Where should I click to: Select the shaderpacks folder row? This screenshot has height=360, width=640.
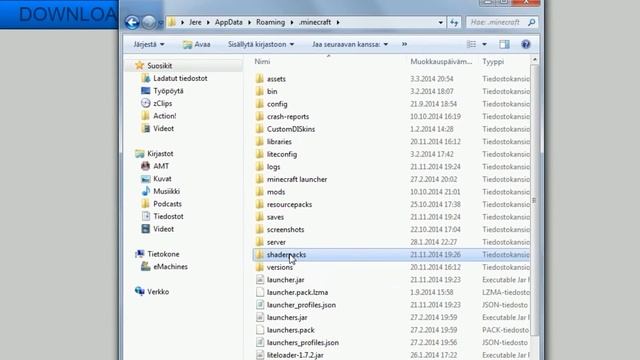[x=391, y=255]
